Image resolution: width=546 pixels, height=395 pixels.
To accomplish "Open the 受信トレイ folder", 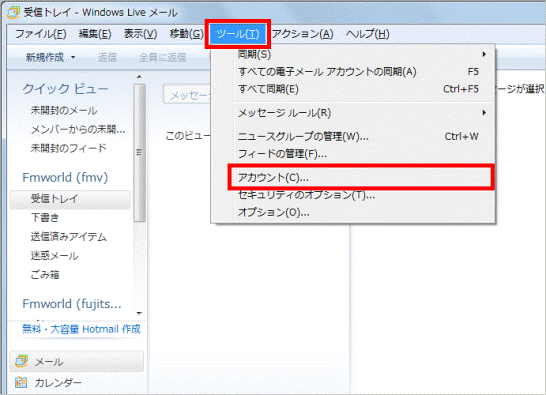I will [70, 199].
